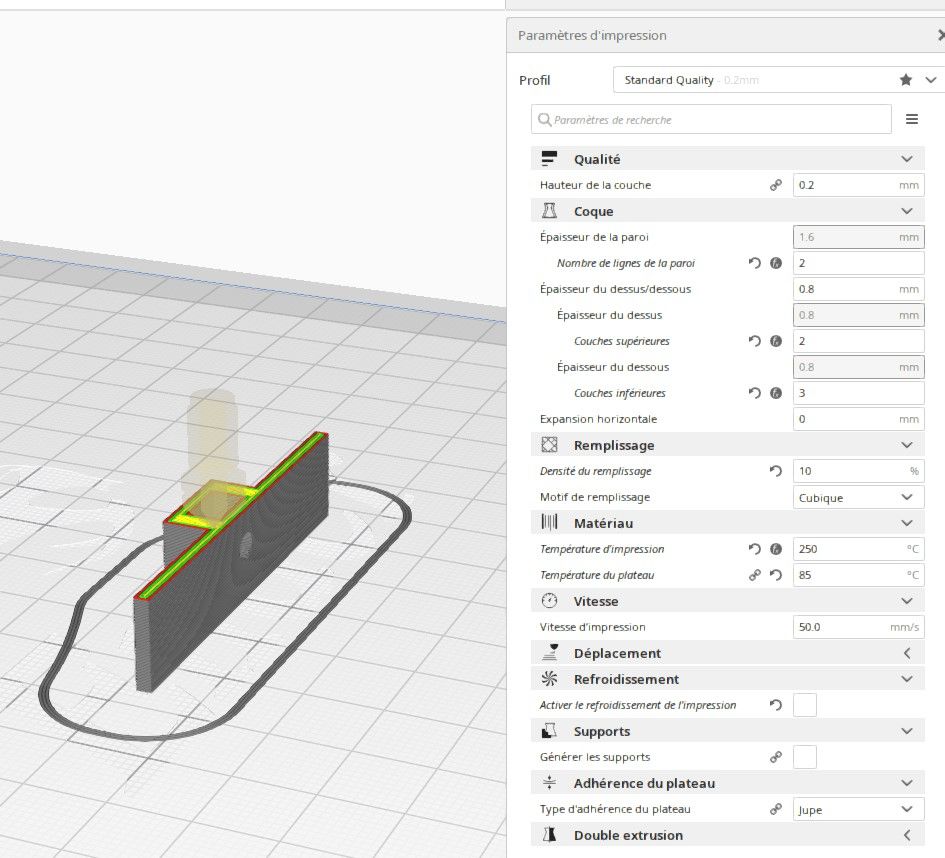Screen dimensions: 945x858
Task: Click link icon beside Type d'adhérence du plateau
Action: click(776, 809)
